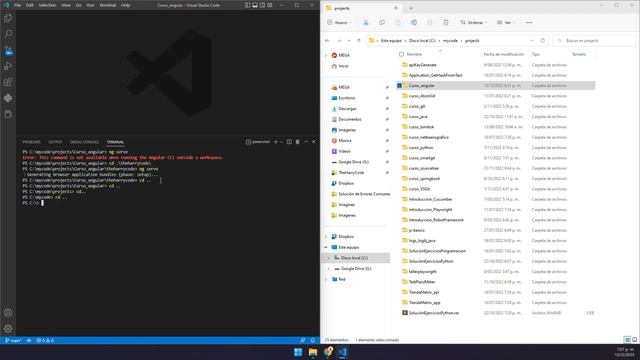
Task: Click the Nombre column header
Action: click(414, 54)
